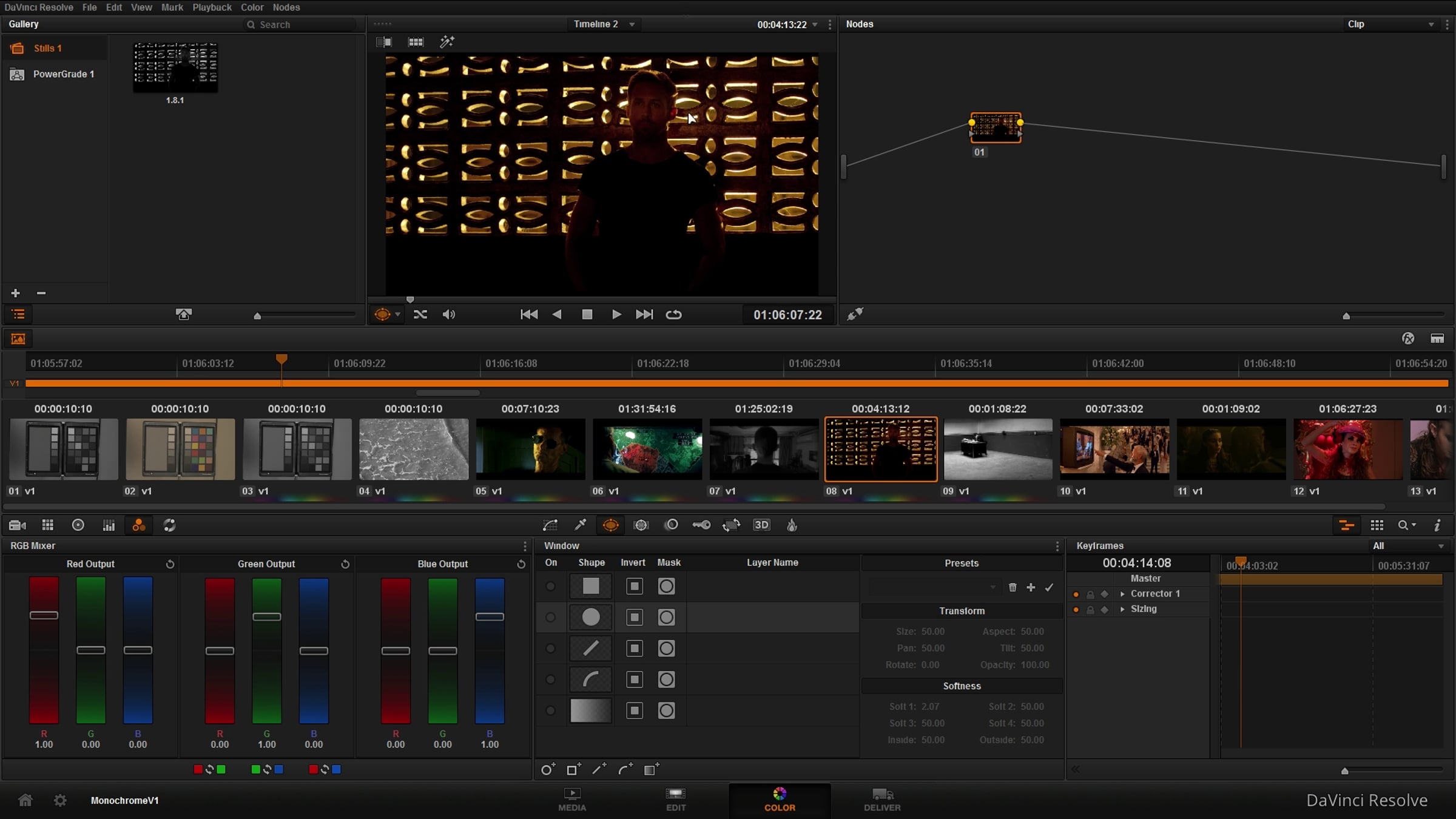Open the Key palette icon
The image size is (1456, 819).
[x=701, y=525]
